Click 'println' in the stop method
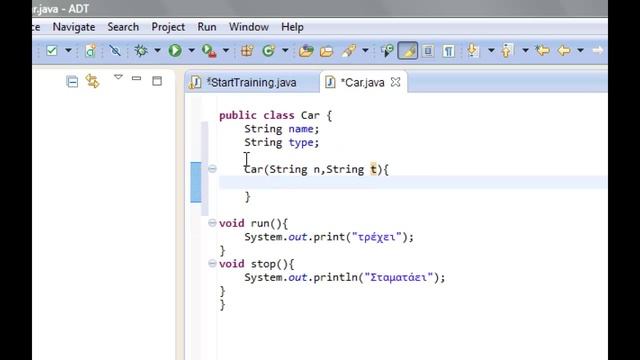The image size is (640, 360). (x=336, y=278)
